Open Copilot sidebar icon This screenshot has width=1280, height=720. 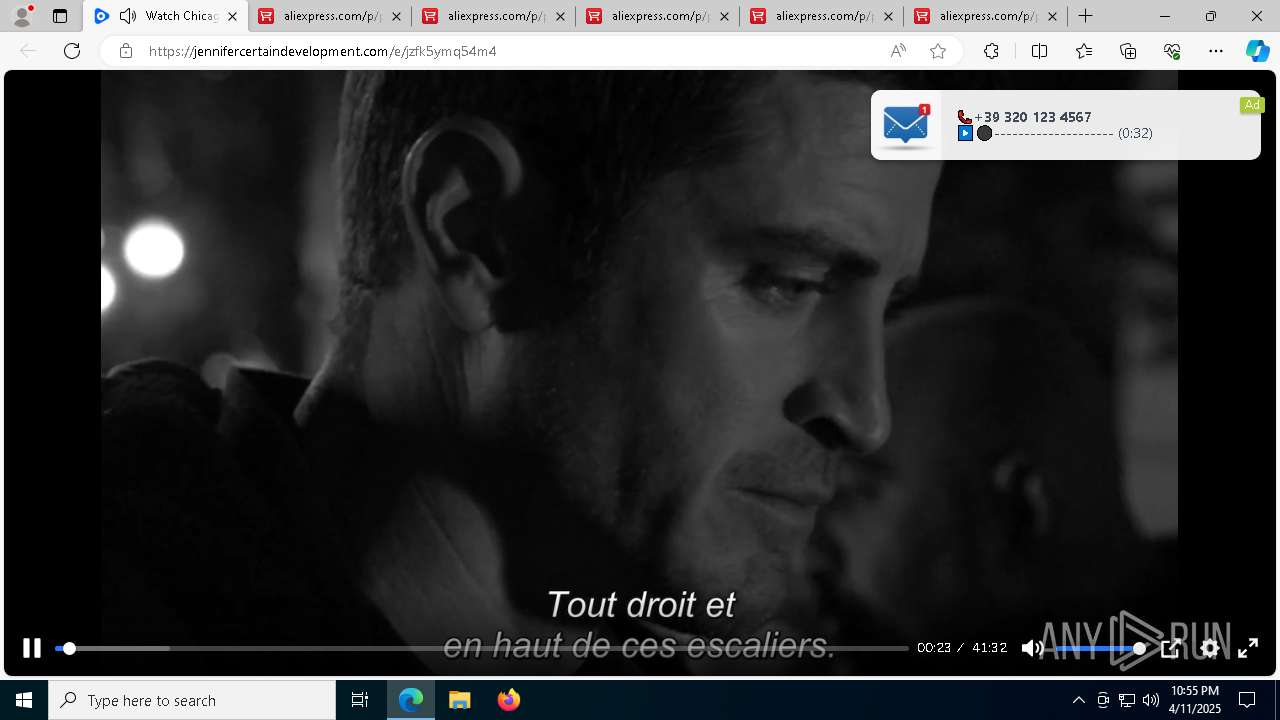coord(1257,51)
